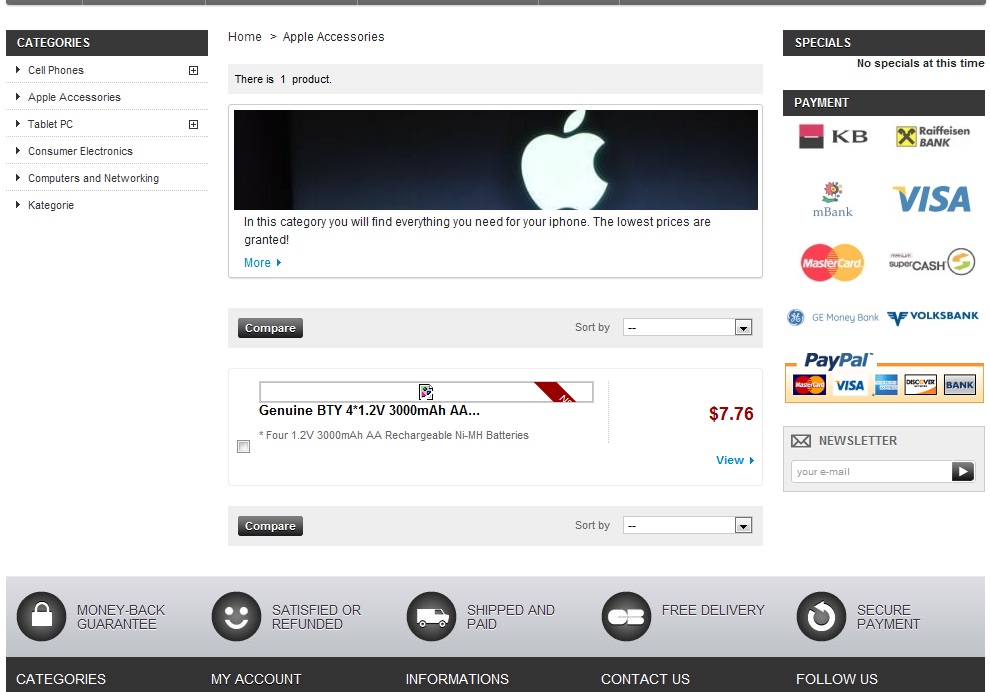Image resolution: width=990 pixels, height=692 pixels.
Task: Click the footer FOLLOW US heading
Action: click(837, 679)
